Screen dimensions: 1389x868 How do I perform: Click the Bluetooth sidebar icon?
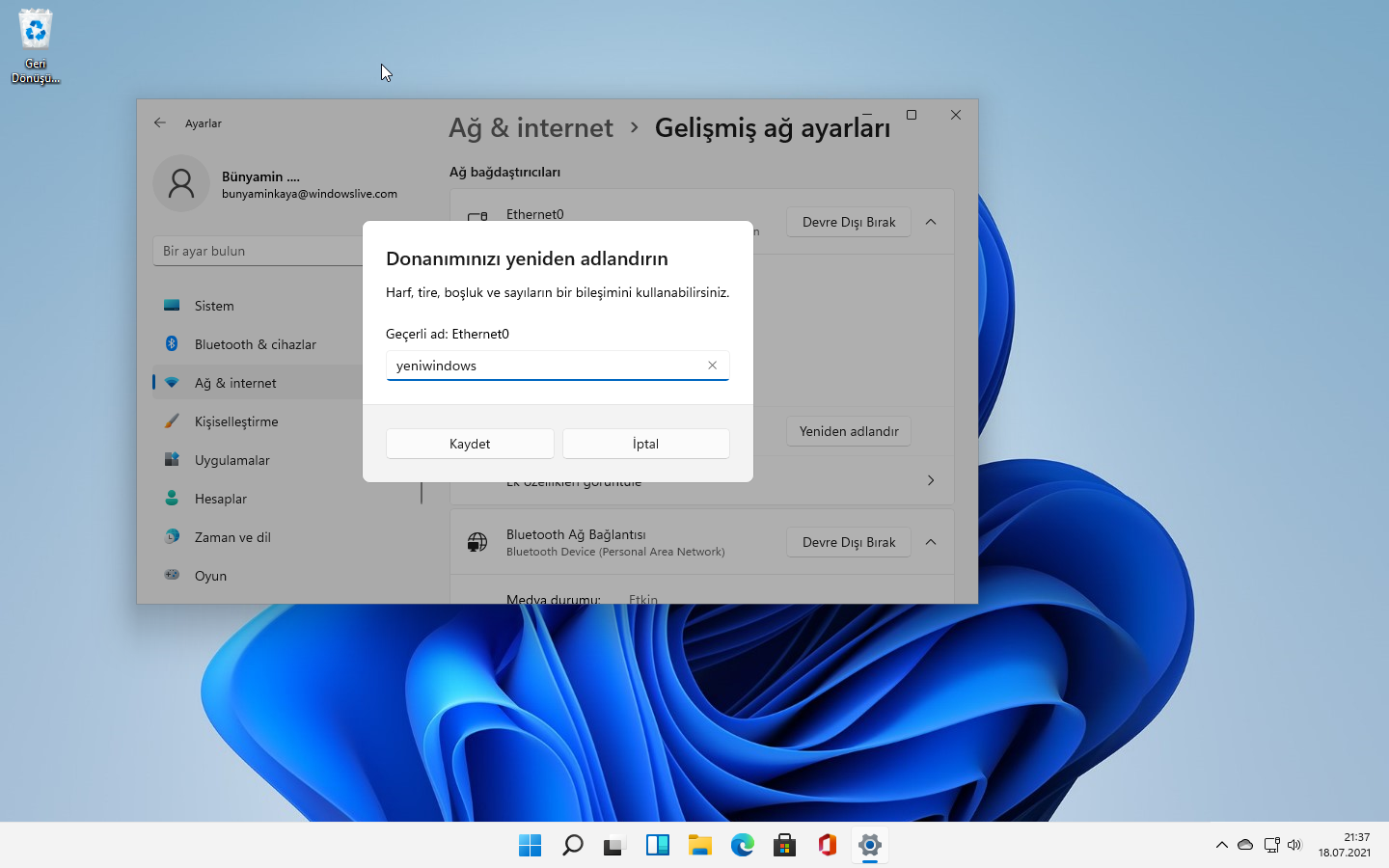click(x=172, y=343)
